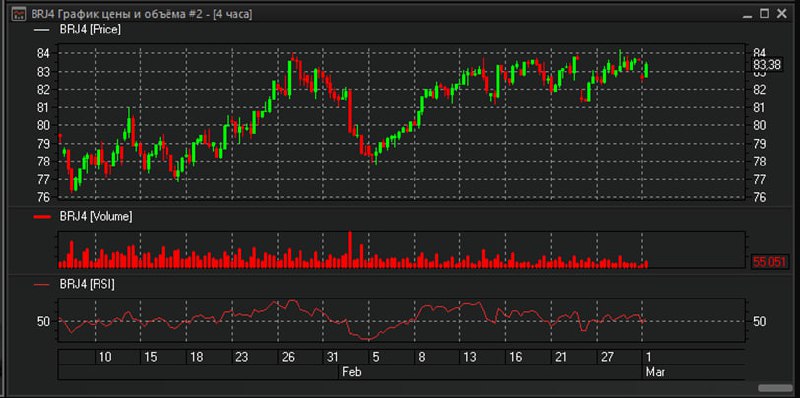Click the Mar month label

[656, 372]
